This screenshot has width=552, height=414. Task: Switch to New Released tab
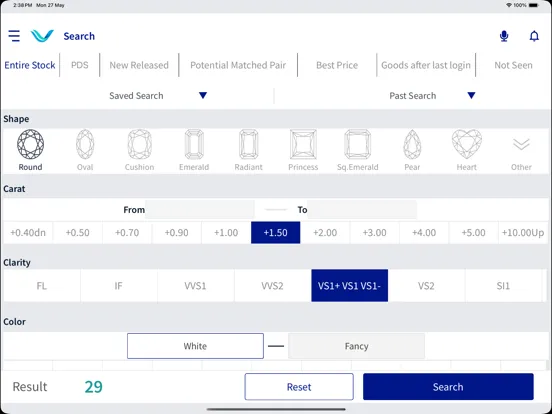[139, 65]
